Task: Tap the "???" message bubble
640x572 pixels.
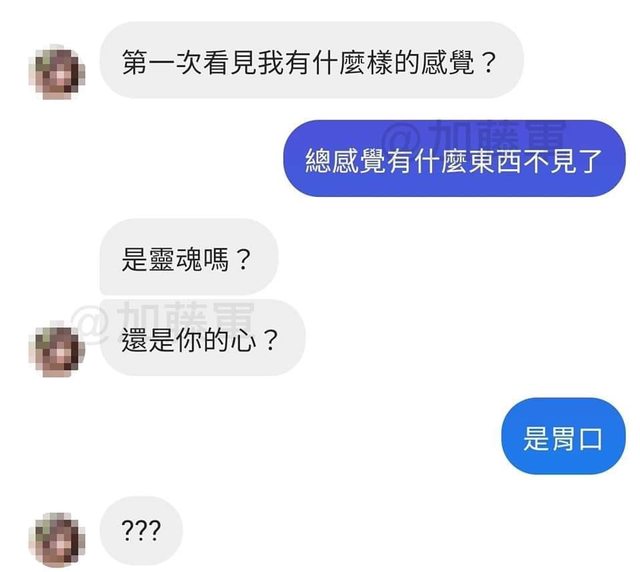Action: click(x=141, y=531)
